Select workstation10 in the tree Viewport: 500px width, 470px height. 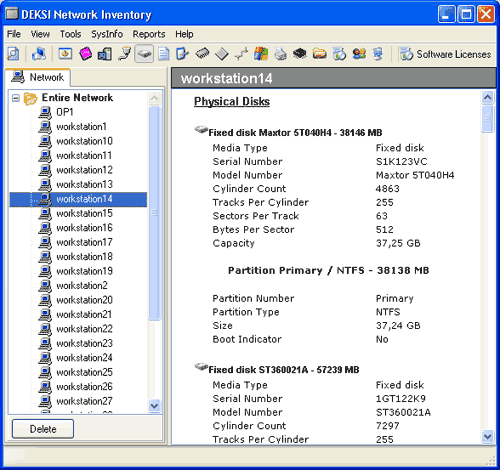pos(84,141)
